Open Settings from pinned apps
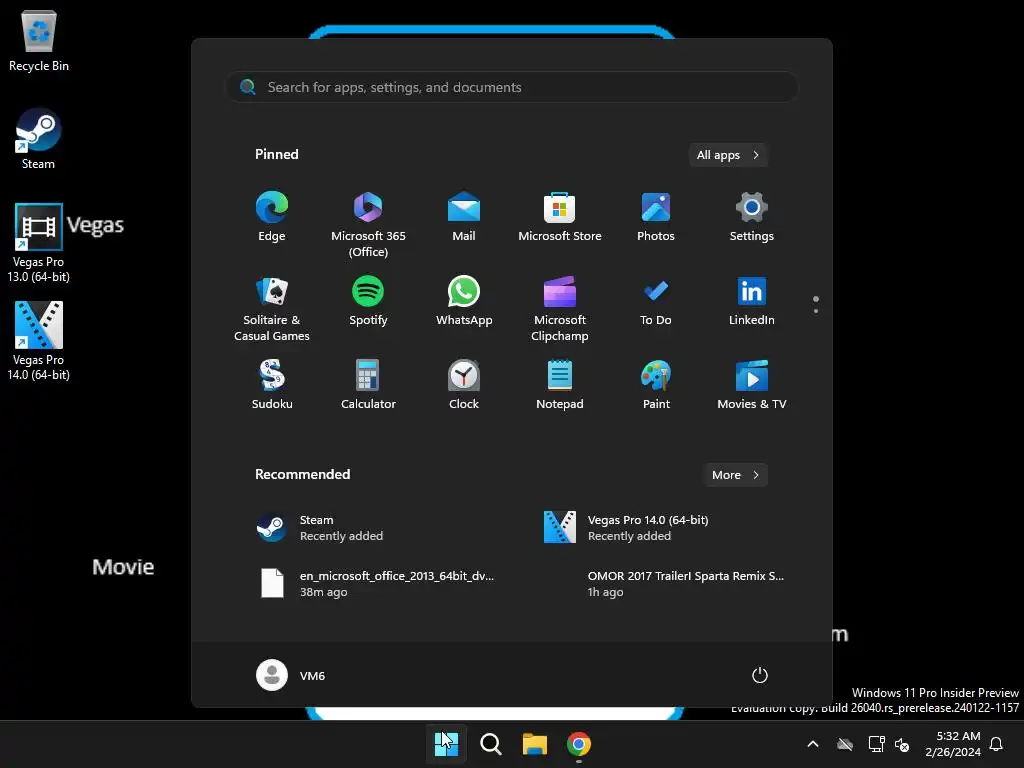Screen dimensions: 1024x768 click(x=752, y=217)
